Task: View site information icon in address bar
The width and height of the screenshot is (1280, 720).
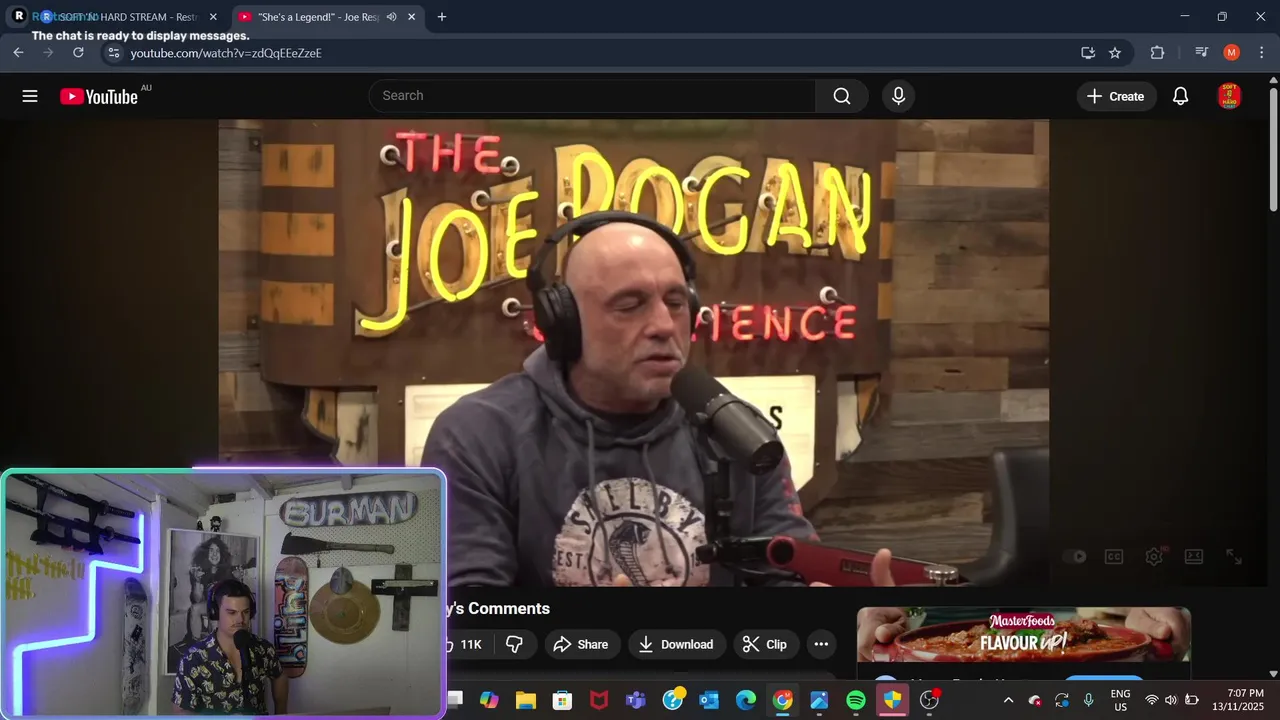Action: (113, 53)
